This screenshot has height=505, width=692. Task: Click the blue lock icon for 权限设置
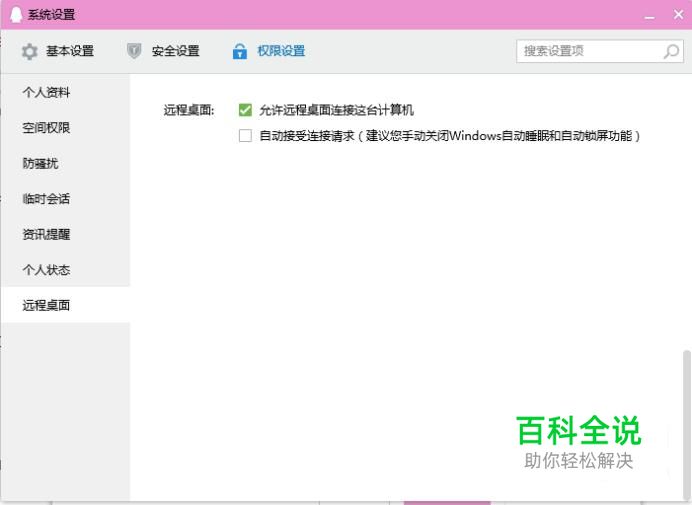pyautogui.click(x=240, y=52)
